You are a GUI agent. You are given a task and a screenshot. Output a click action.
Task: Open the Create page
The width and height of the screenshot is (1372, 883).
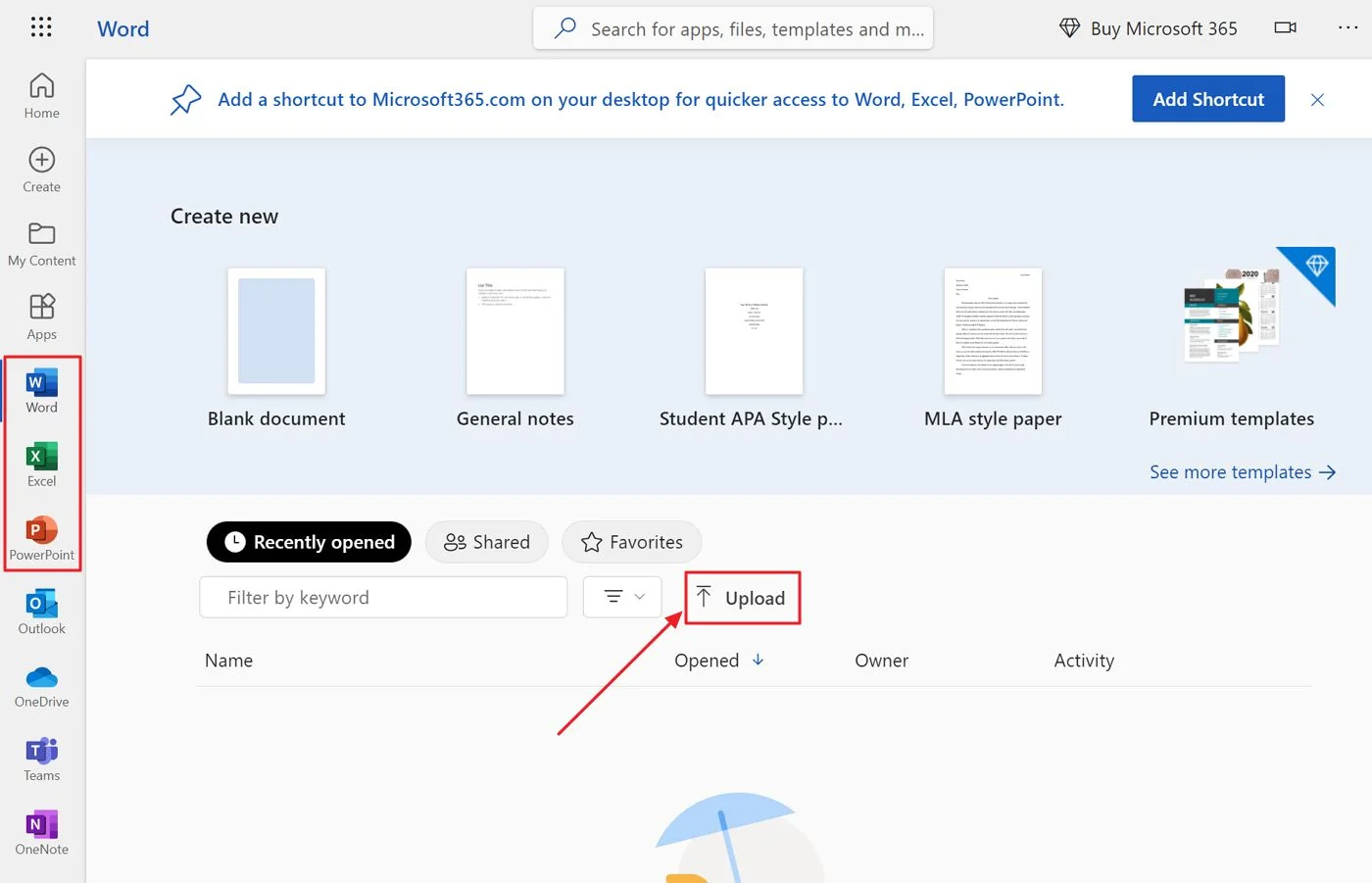(x=41, y=171)
